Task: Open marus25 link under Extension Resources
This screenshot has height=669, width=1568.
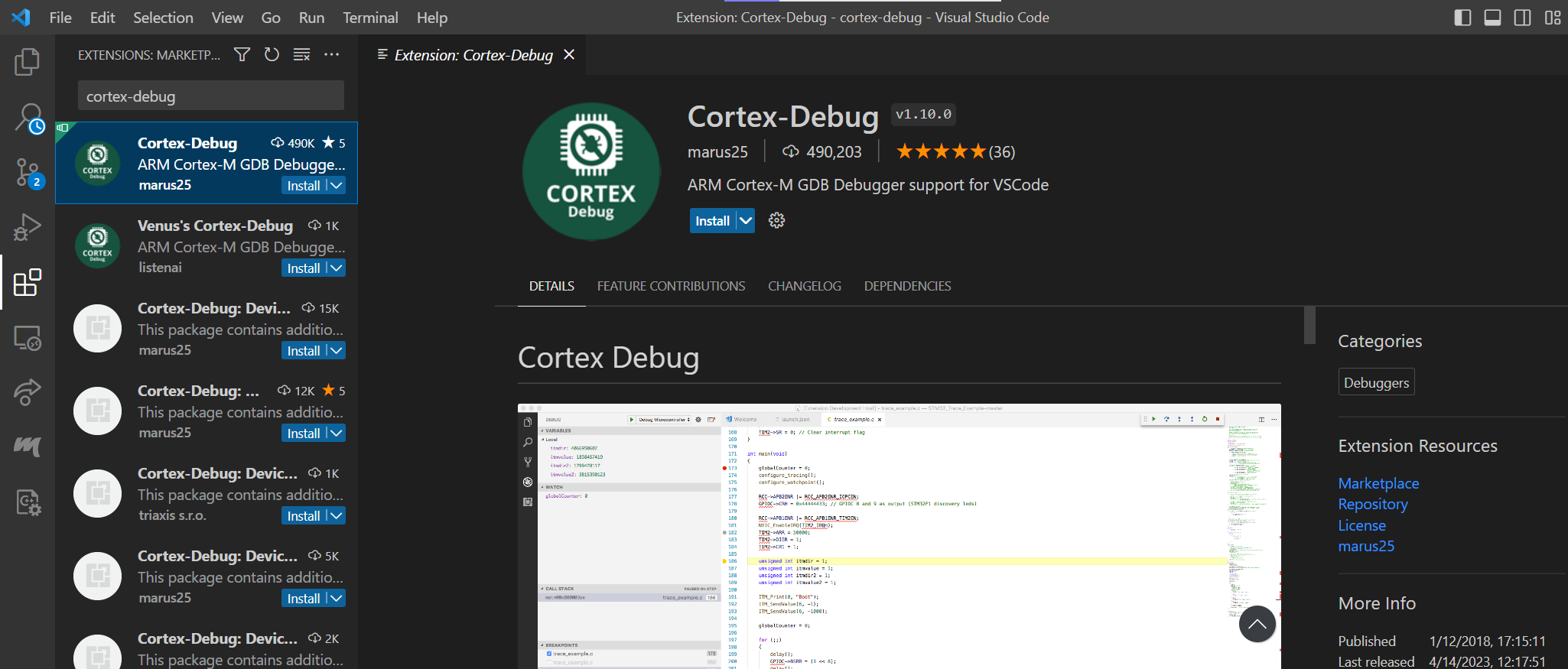Action: 1366,546
